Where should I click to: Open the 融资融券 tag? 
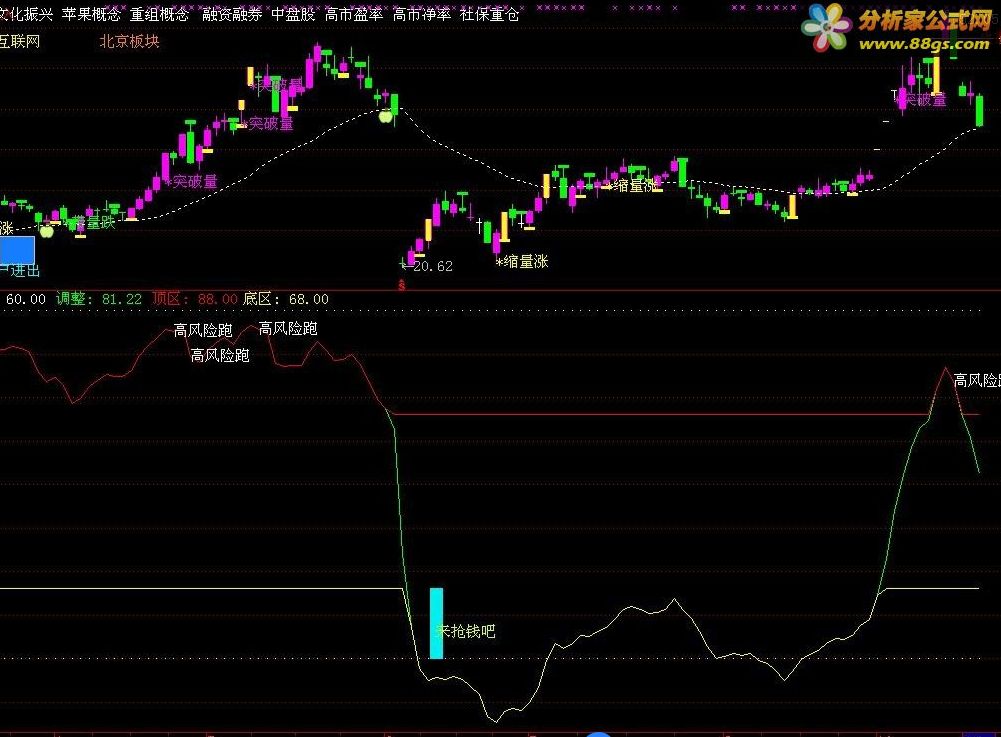click(232, 14)
